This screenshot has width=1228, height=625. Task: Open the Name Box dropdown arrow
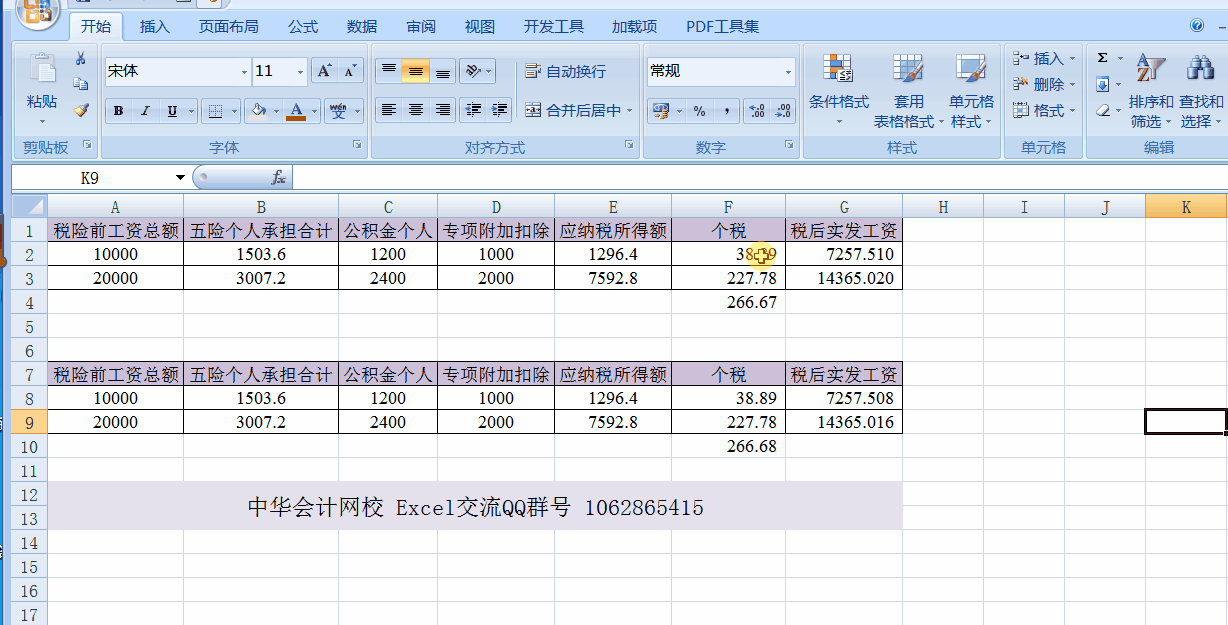coord(180,178)
